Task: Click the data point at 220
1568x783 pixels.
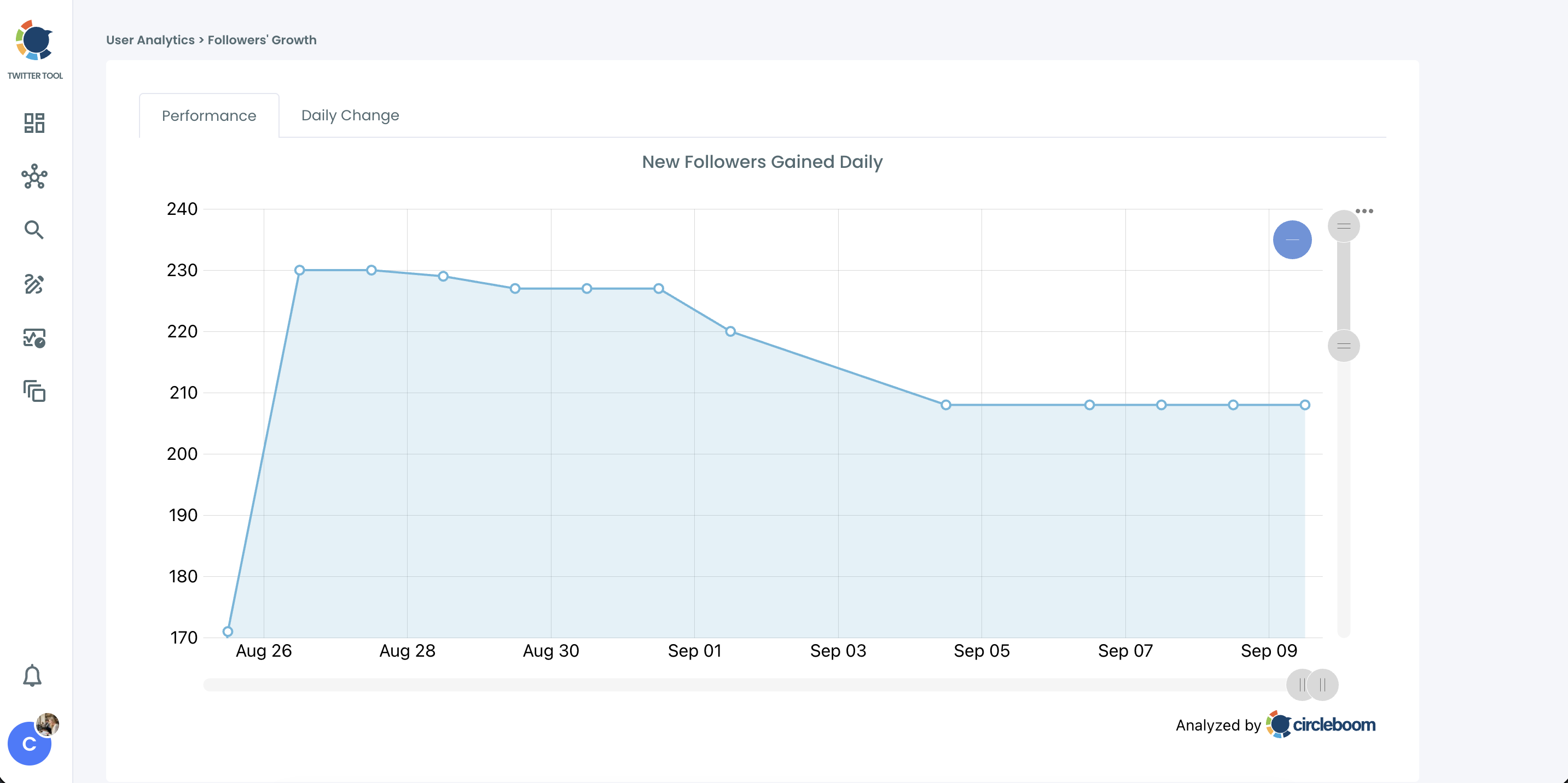Action: click(x=730, y=331)
